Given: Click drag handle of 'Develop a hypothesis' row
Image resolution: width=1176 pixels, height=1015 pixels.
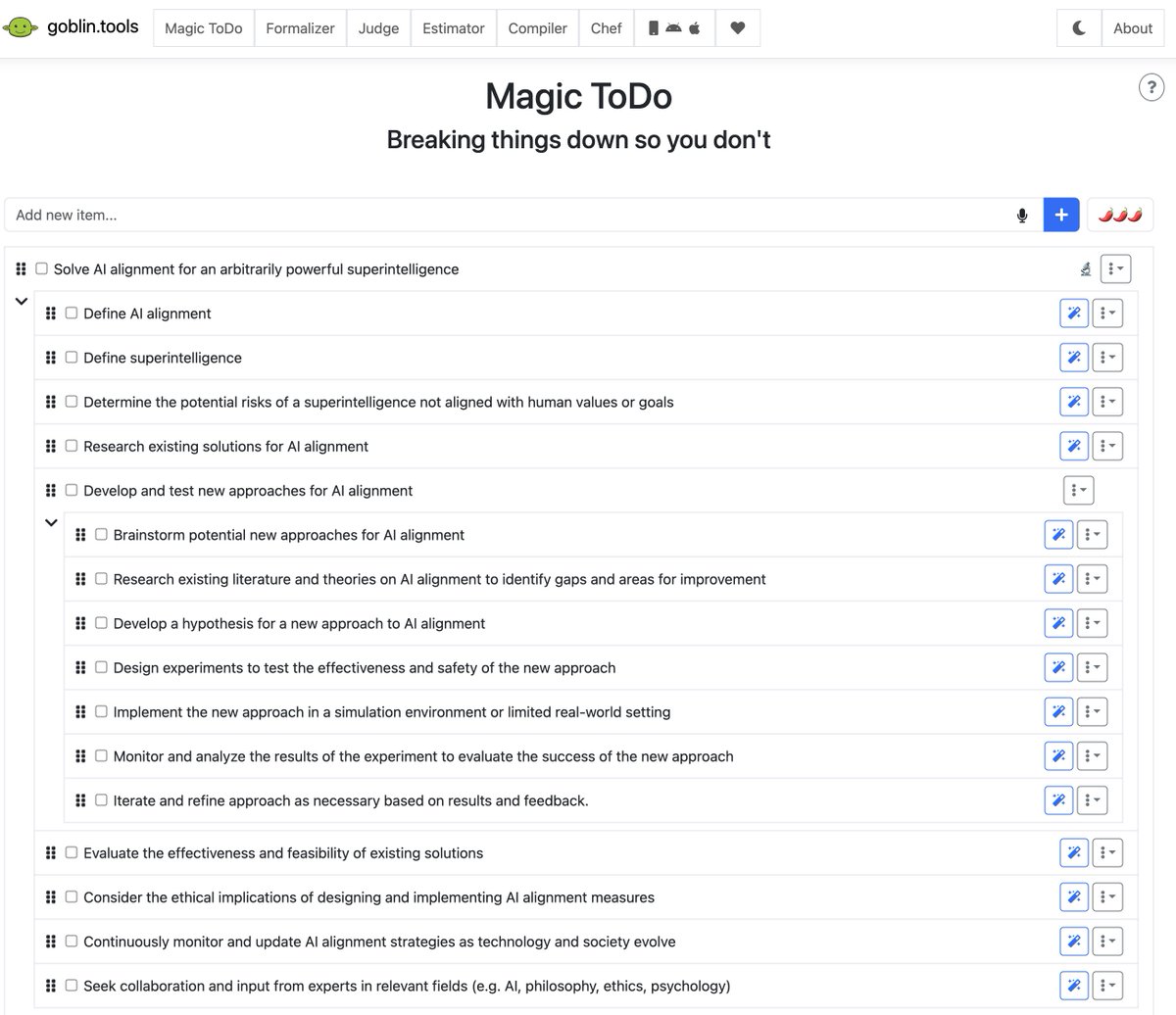Looking at the screenshot, I should [x=80, y=623].
